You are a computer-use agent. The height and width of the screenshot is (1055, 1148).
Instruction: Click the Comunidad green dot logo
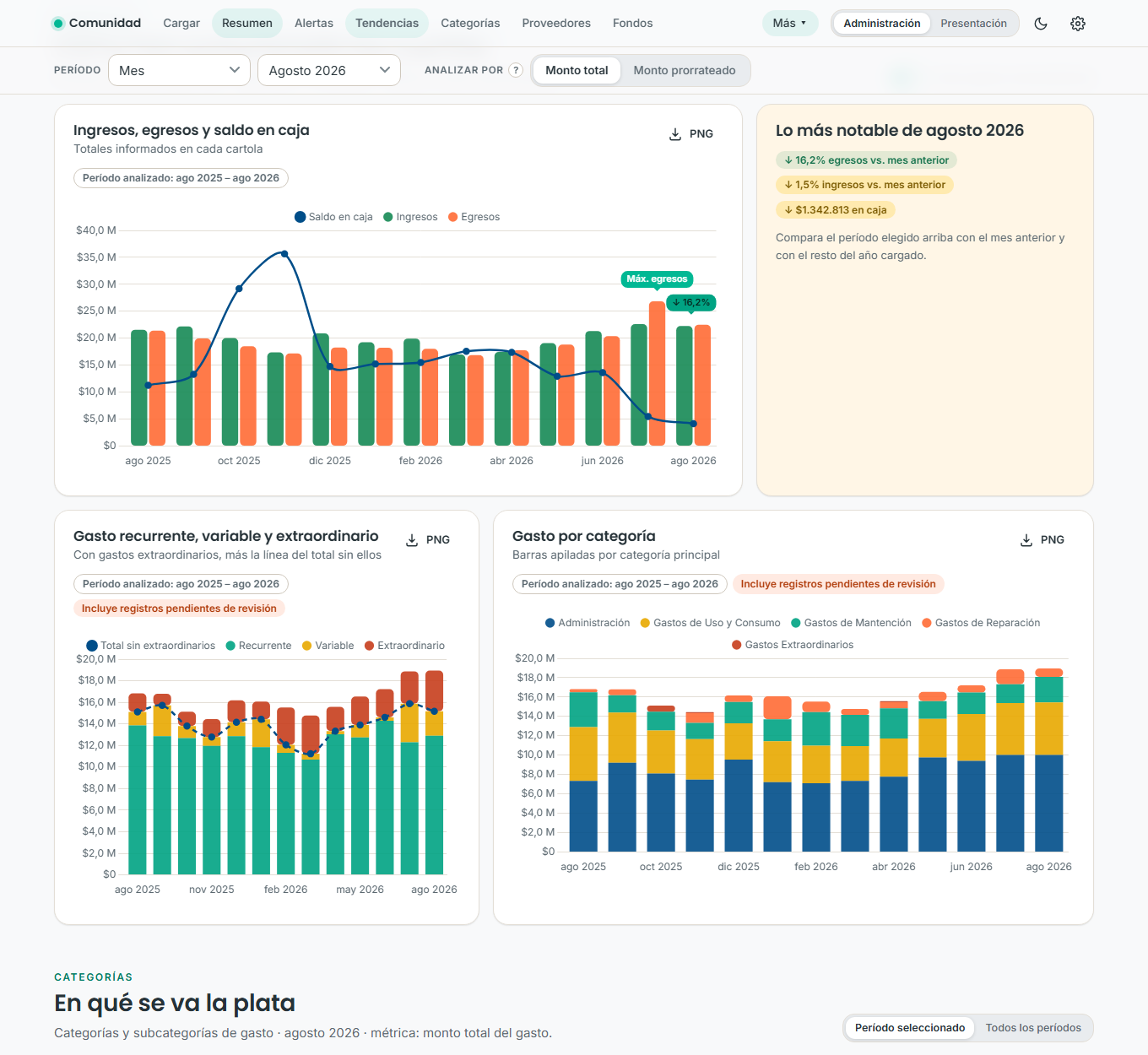point(58,24)
